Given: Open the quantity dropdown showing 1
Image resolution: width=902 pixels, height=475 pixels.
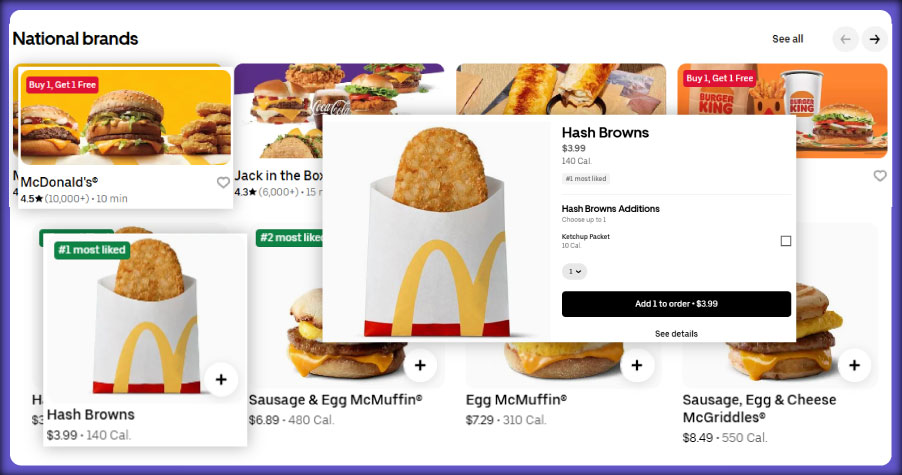Looking at the screenshot, I should [x=574, y=271].
